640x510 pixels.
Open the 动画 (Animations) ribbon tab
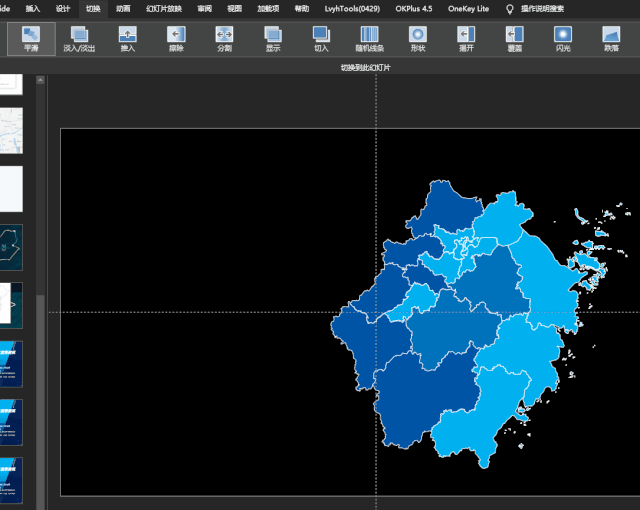point(123,9)
